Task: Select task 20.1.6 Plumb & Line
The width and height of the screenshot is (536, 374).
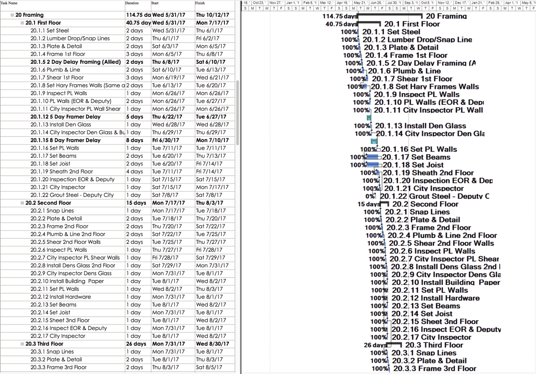Action: [x=55, y=70]
